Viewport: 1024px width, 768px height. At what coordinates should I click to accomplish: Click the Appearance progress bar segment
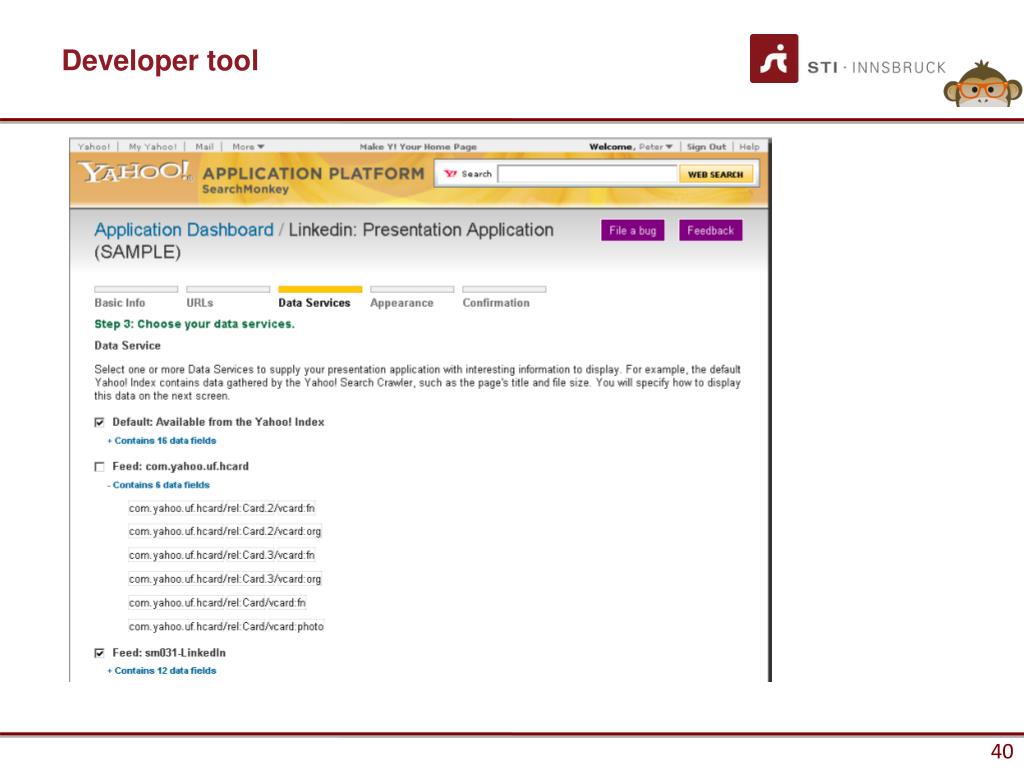[x=412, y=289]
